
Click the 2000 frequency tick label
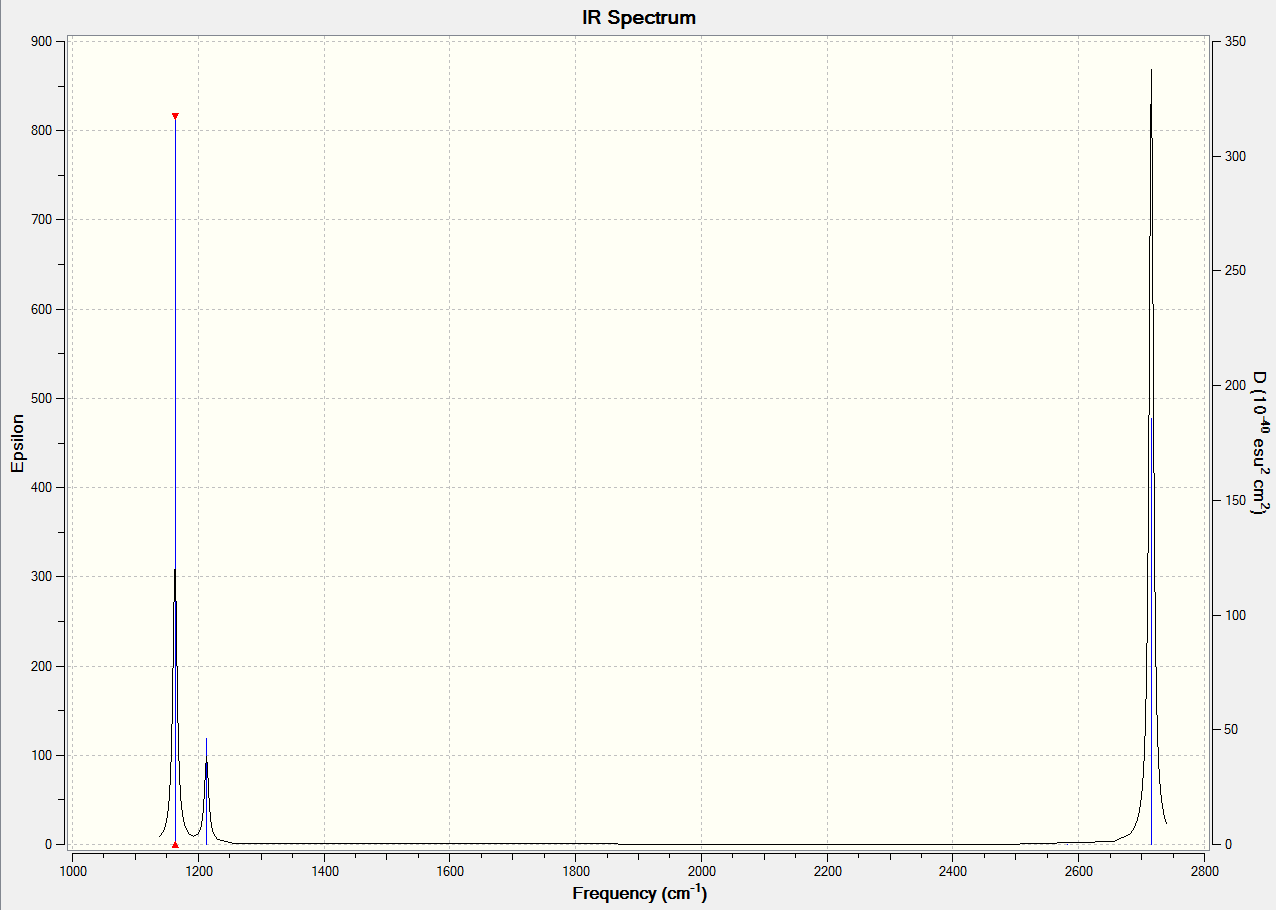[x=701, y=870]
